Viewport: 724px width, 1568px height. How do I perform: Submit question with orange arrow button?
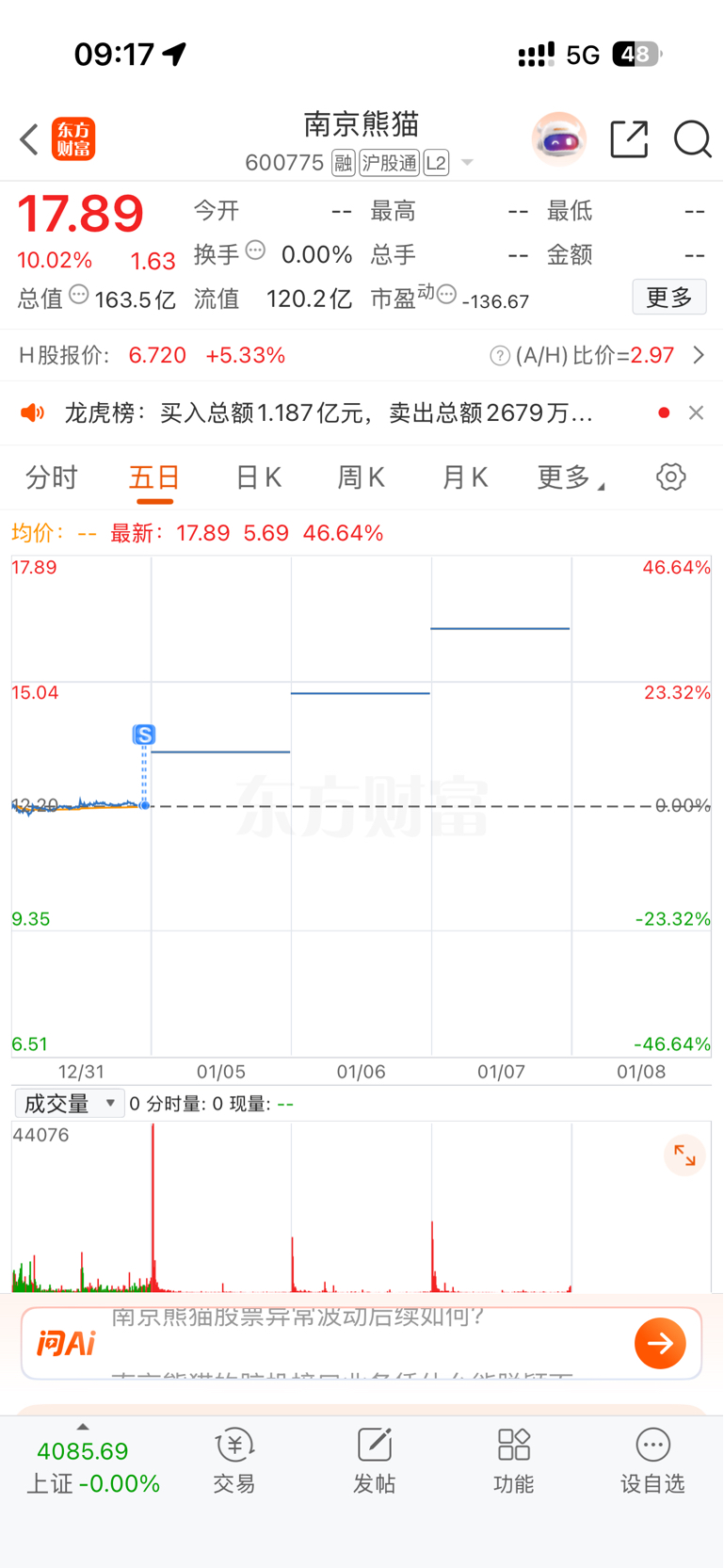660,1343
